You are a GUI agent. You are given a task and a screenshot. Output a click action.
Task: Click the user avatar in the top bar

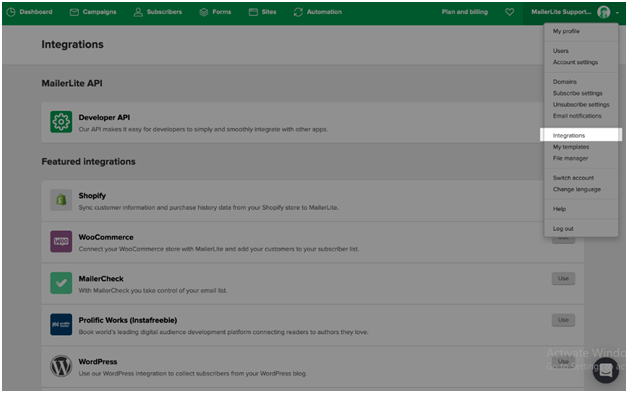[604, 12]
